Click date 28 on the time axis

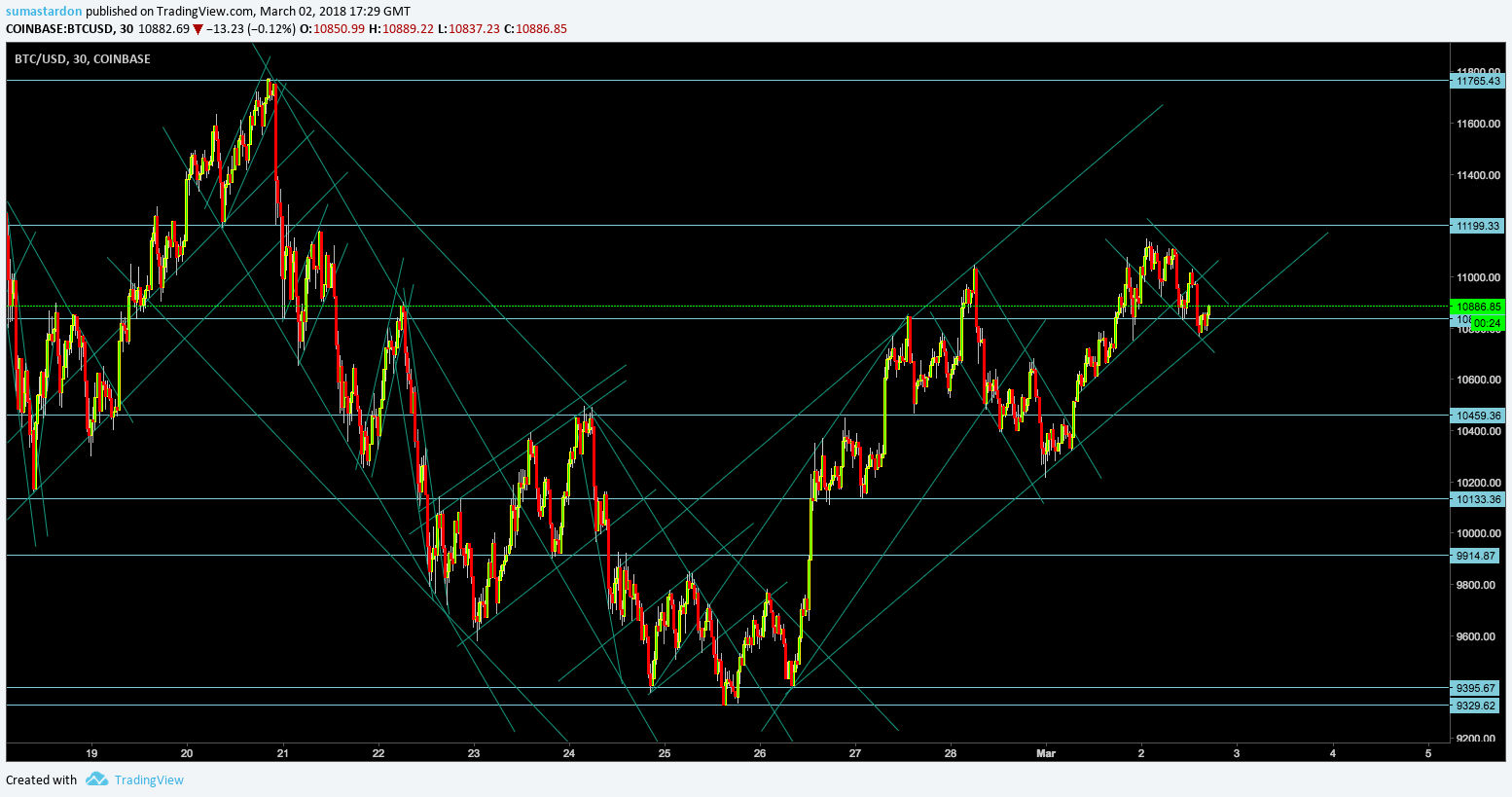pos(951,753)
